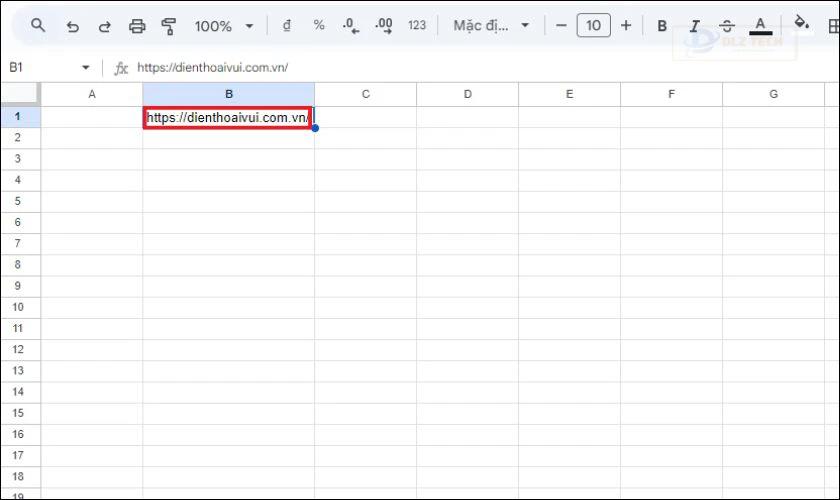Decrease font size with minus button
Screen dimensions: 840x500
pyautogui.click(x=561, y=25)
